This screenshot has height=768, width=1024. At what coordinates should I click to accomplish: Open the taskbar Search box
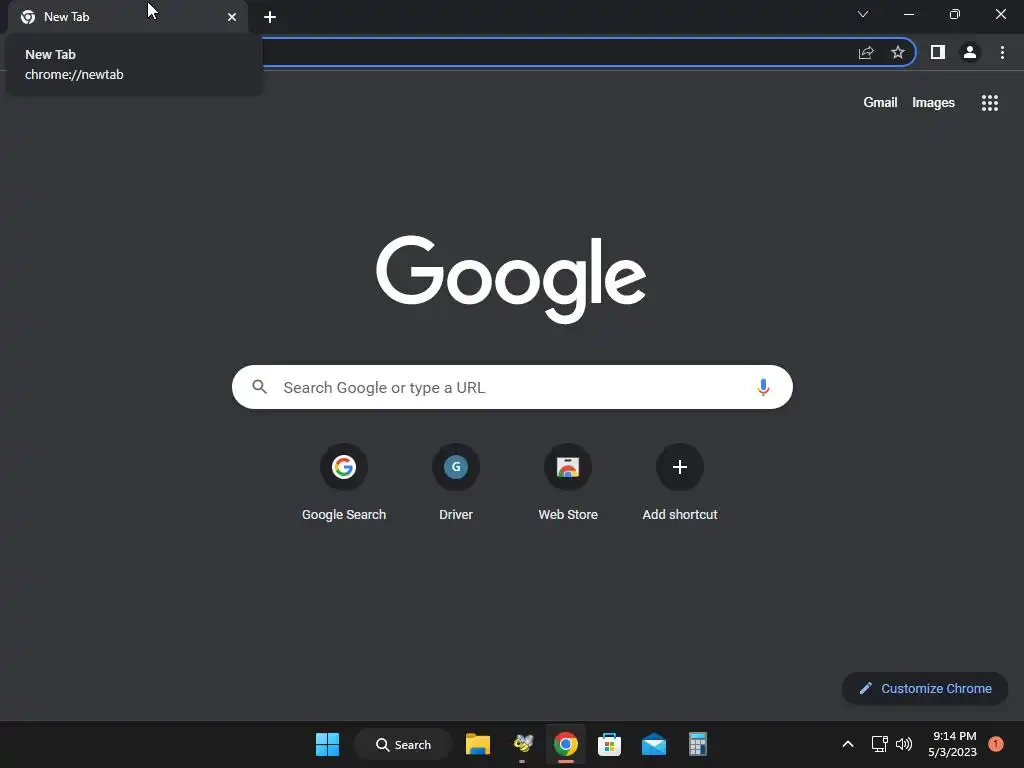(403, 744)
